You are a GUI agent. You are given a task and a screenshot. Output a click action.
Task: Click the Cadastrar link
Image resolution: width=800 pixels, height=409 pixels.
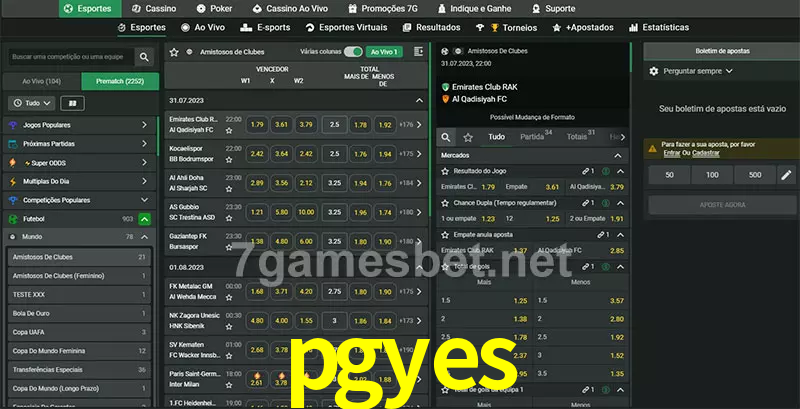(x=705, y=153)
